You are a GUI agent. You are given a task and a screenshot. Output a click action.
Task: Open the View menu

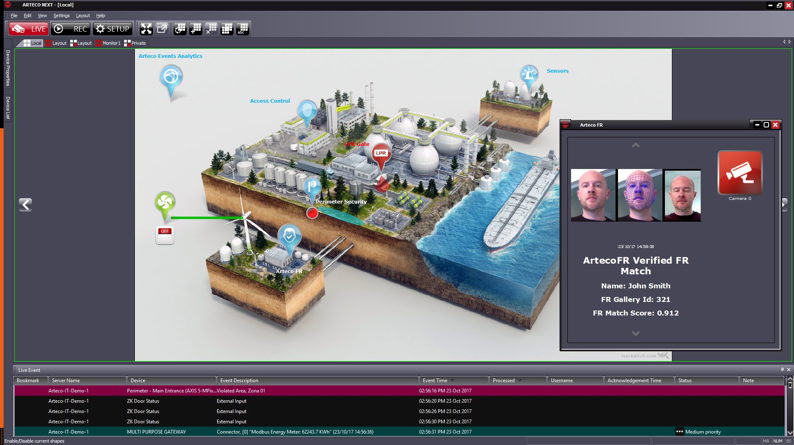point(42,16)
